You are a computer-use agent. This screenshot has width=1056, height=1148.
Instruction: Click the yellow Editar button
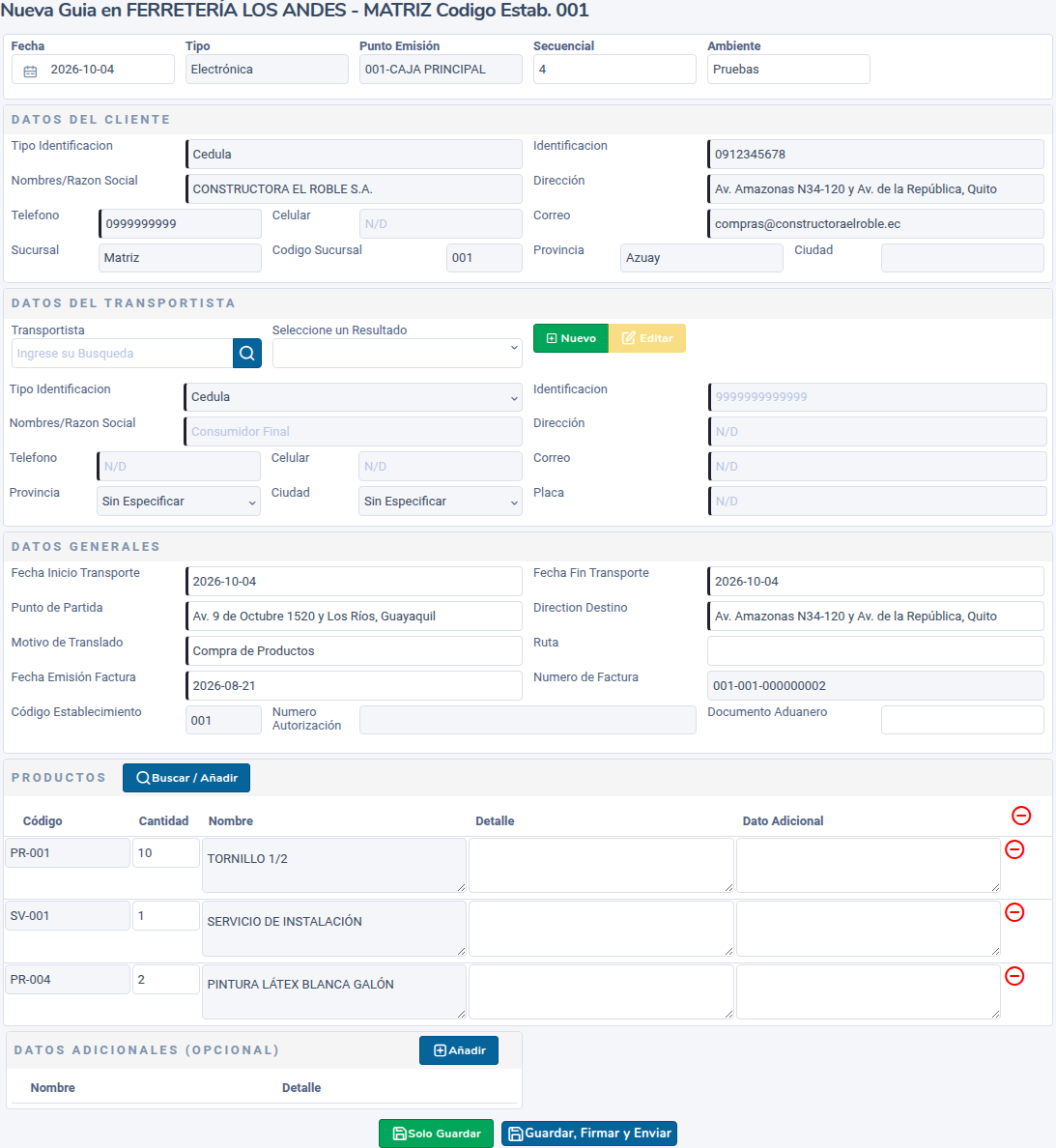(x=647, y=338)
